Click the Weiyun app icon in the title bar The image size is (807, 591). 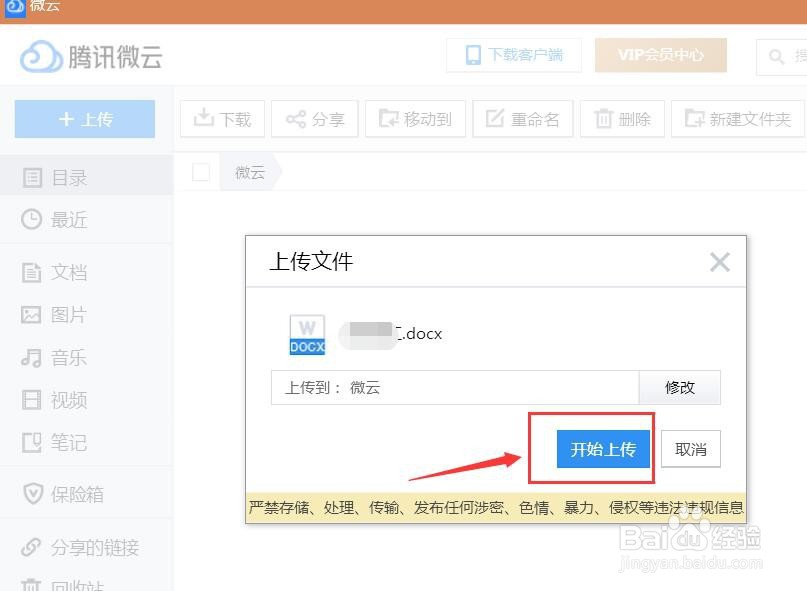[15, 7]
